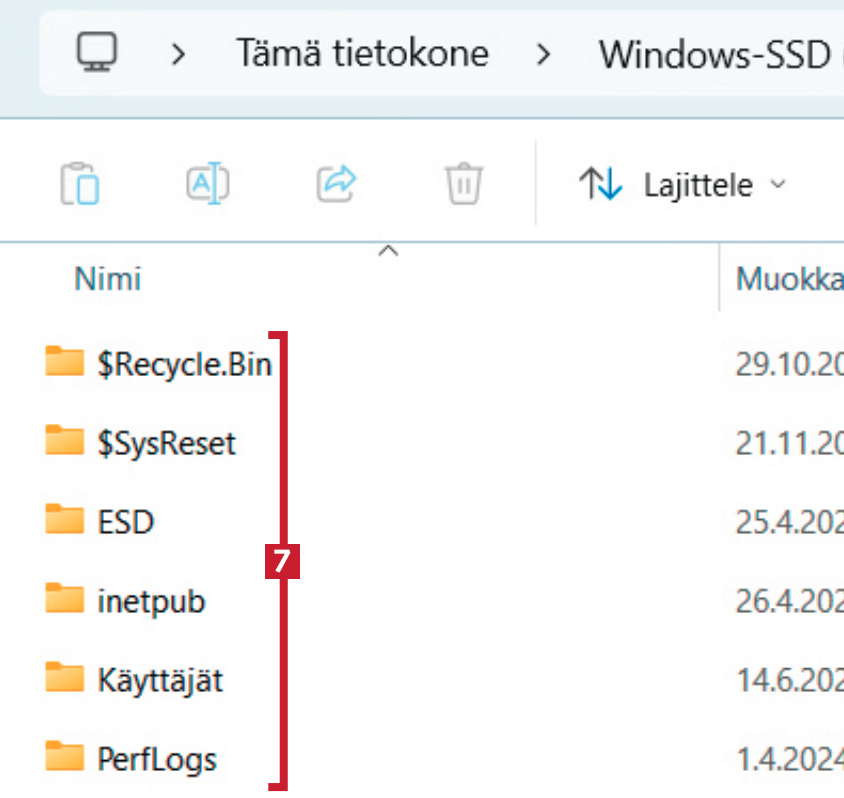Click the Delete trash can icon

(x=464, y=184)
